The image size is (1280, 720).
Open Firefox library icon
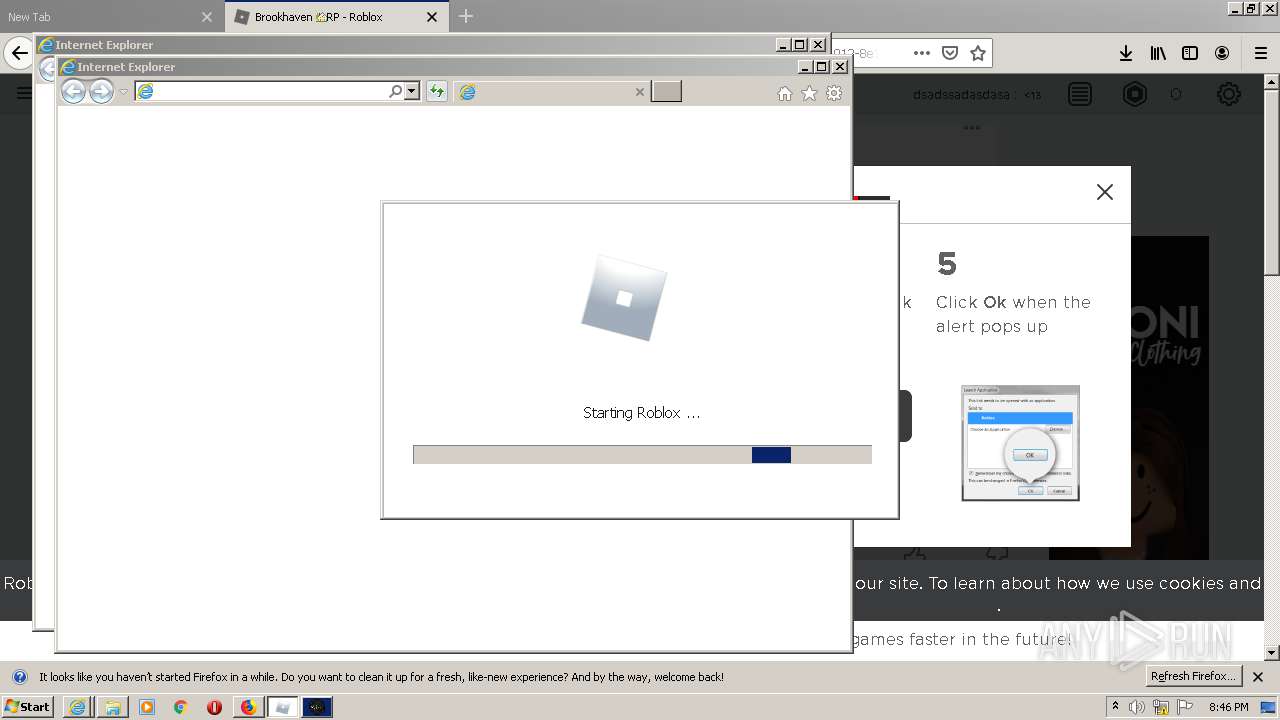click(x=1158, y=53)
